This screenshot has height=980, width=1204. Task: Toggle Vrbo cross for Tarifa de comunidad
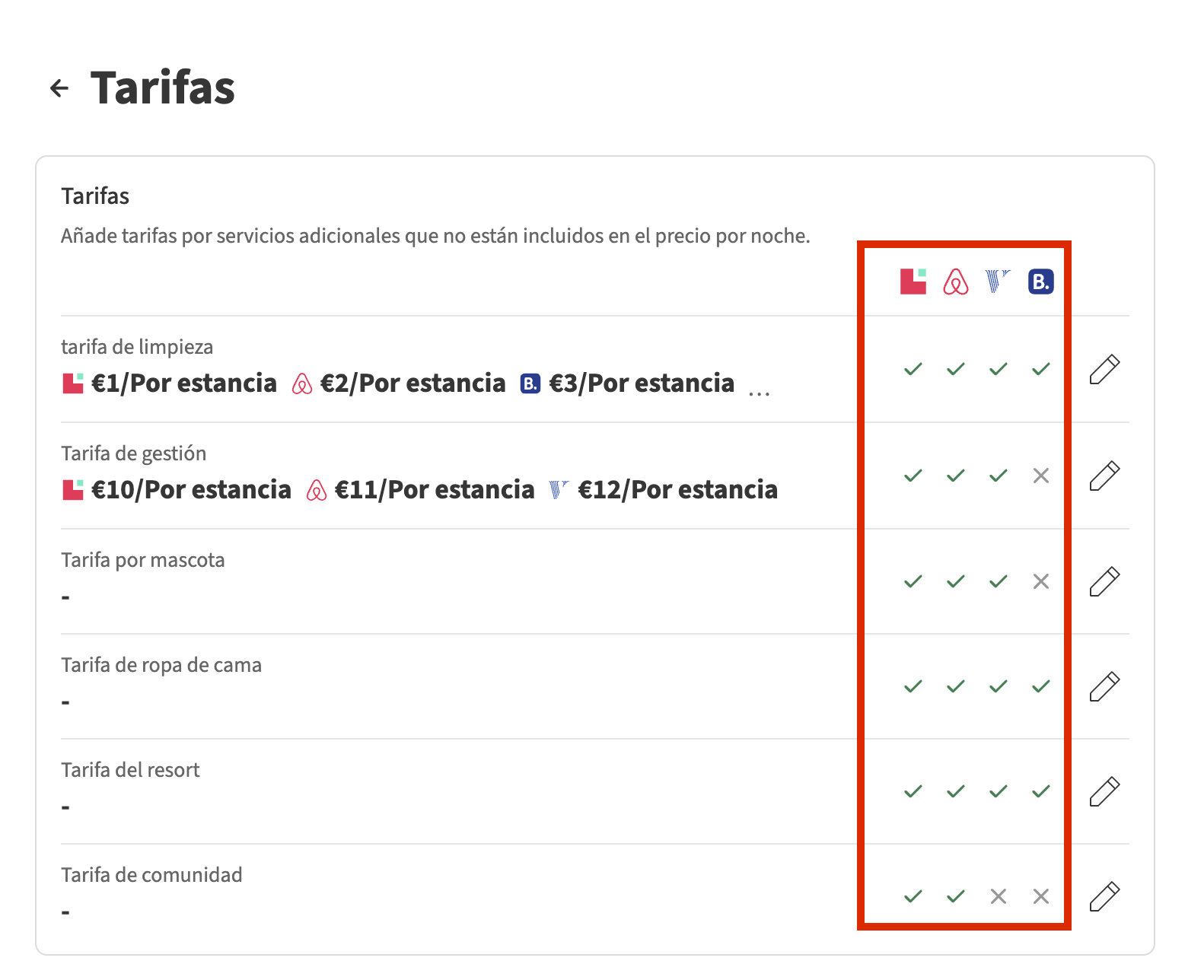pos(998,897)
